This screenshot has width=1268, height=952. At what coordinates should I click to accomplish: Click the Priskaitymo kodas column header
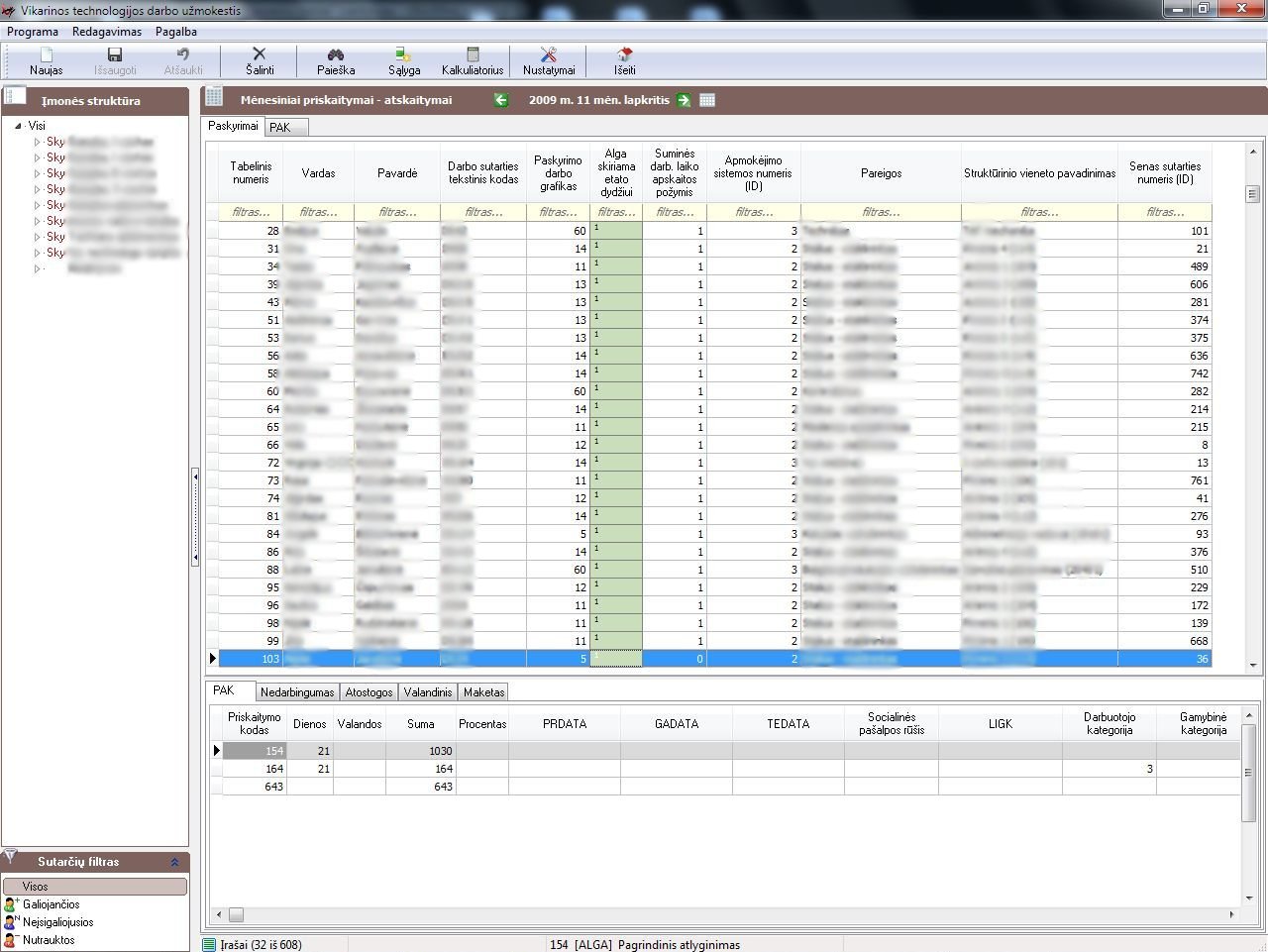[x=255, y=724]
